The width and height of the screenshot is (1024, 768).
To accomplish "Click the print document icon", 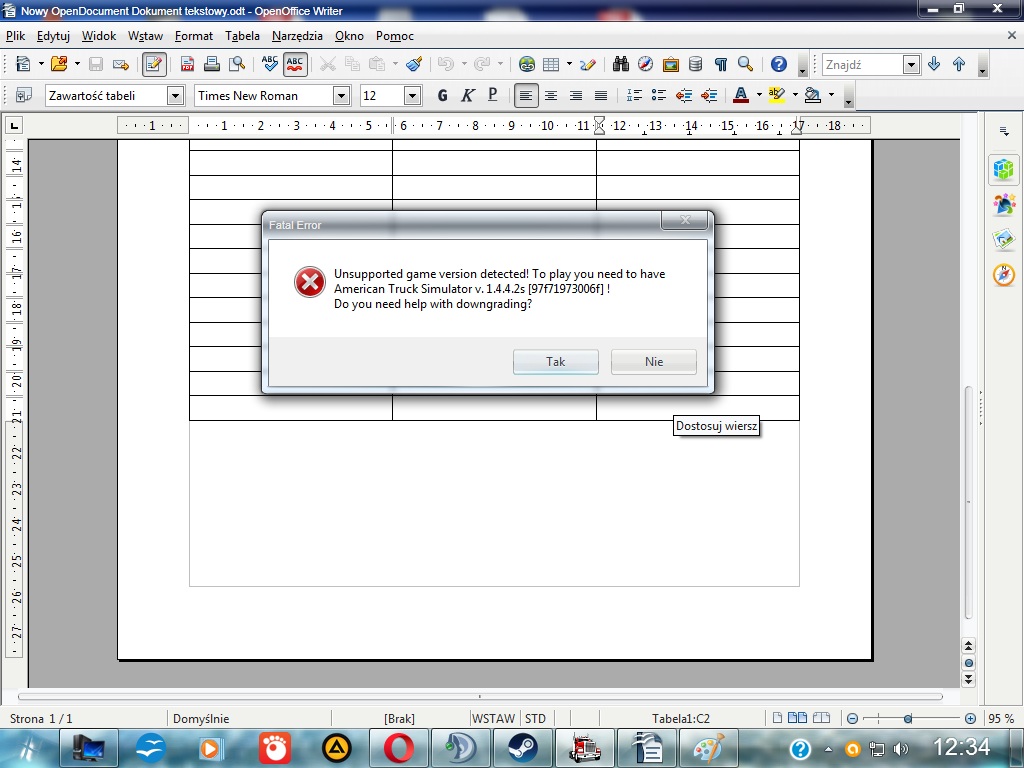I will coord(212,64).
